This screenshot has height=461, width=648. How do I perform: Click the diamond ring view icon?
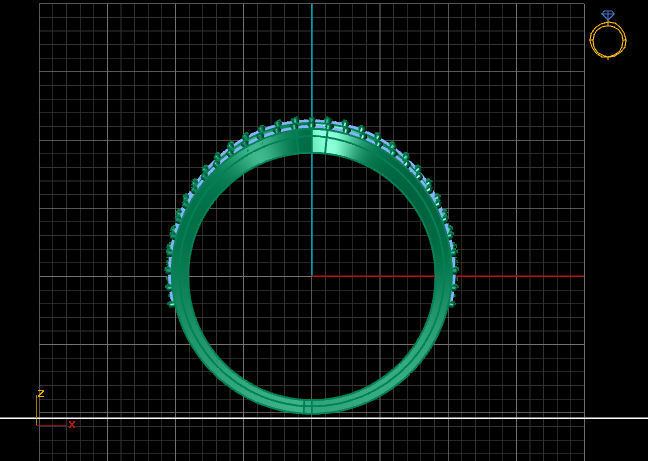pyautogui.click(x=608, y=35)
